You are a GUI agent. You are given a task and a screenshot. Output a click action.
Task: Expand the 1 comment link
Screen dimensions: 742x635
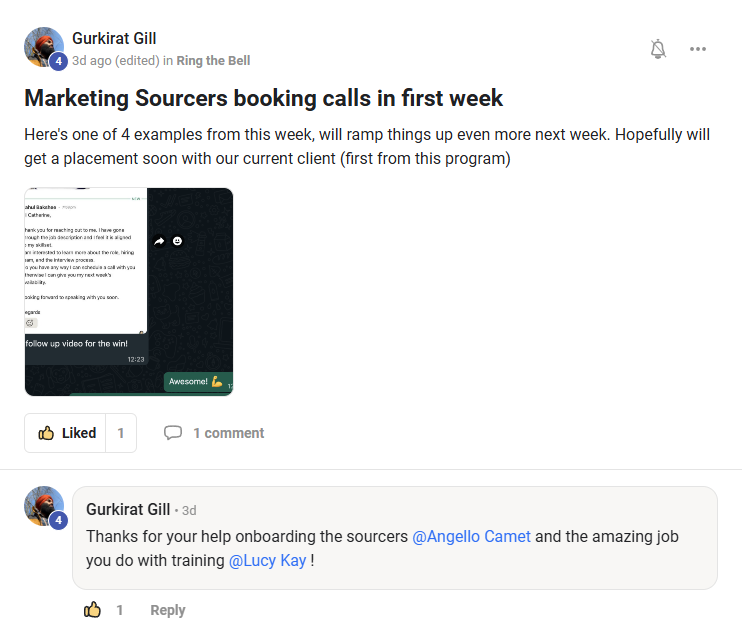[228, 433]
